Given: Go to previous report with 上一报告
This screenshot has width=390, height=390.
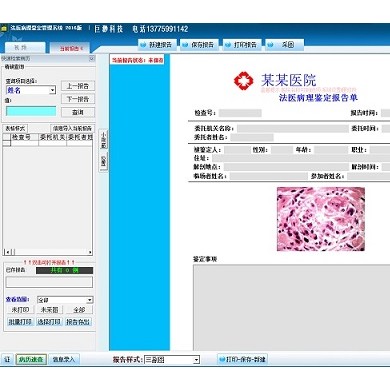Looking at the screenshot, I should [x=78, y=86].
